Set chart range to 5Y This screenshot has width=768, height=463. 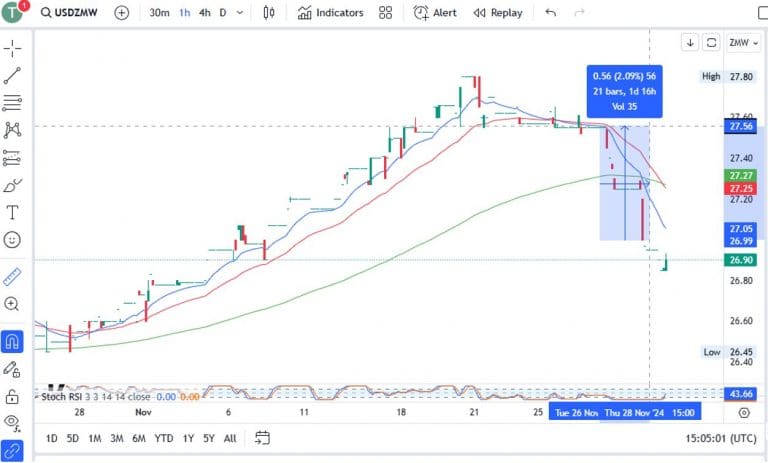pos(209,438)
